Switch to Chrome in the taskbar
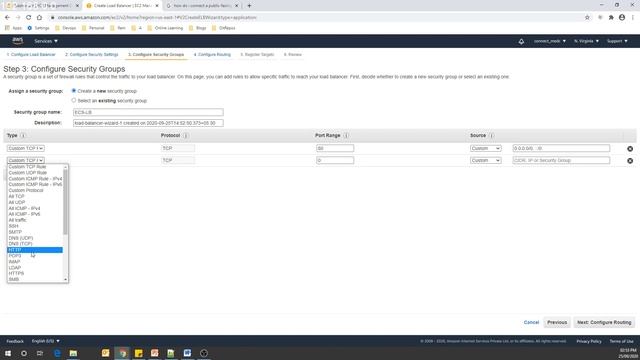Viewport: 640px width, 360px height. [x=122, y=353]
